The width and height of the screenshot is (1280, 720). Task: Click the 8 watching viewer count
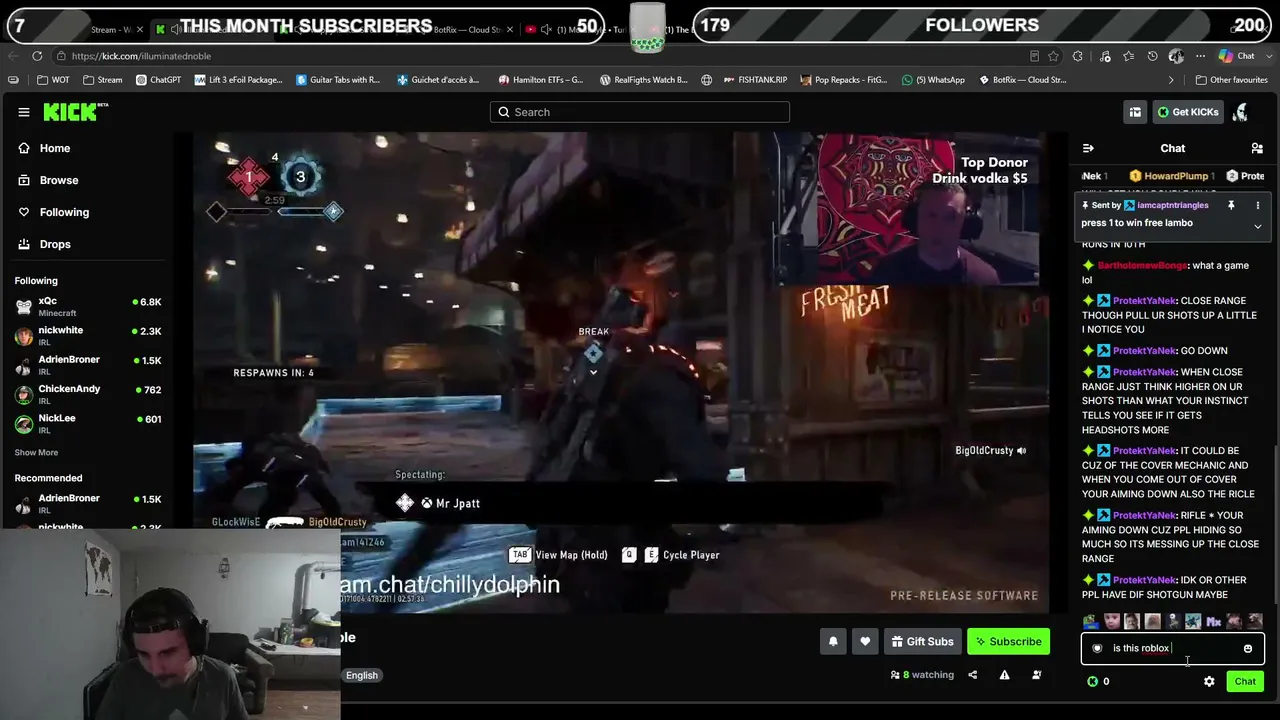click(922, 675)
